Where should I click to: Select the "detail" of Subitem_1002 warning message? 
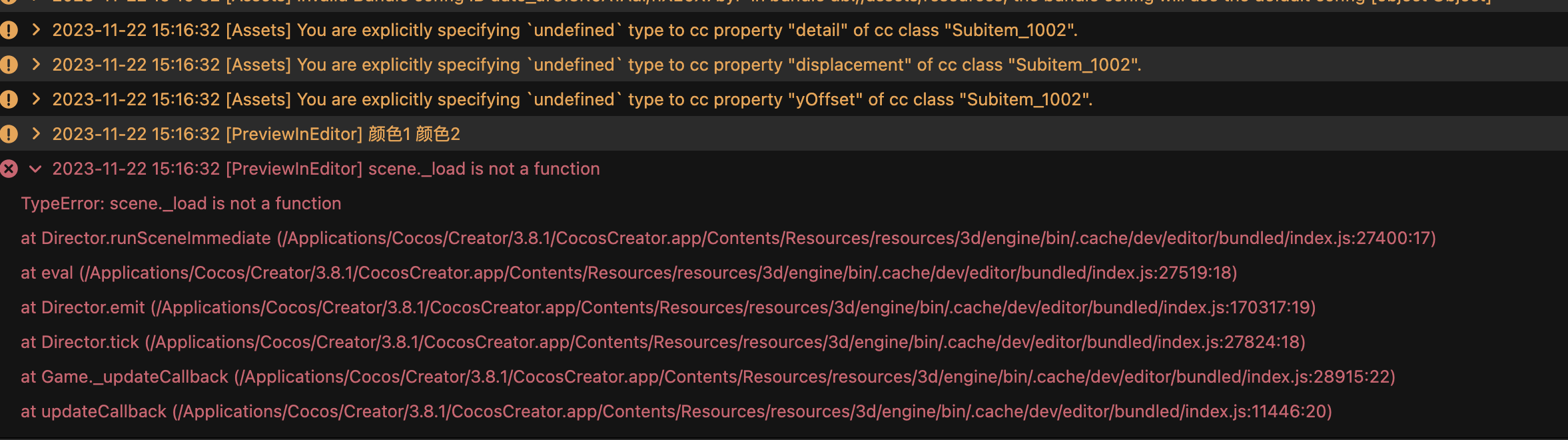click(565, 30)
